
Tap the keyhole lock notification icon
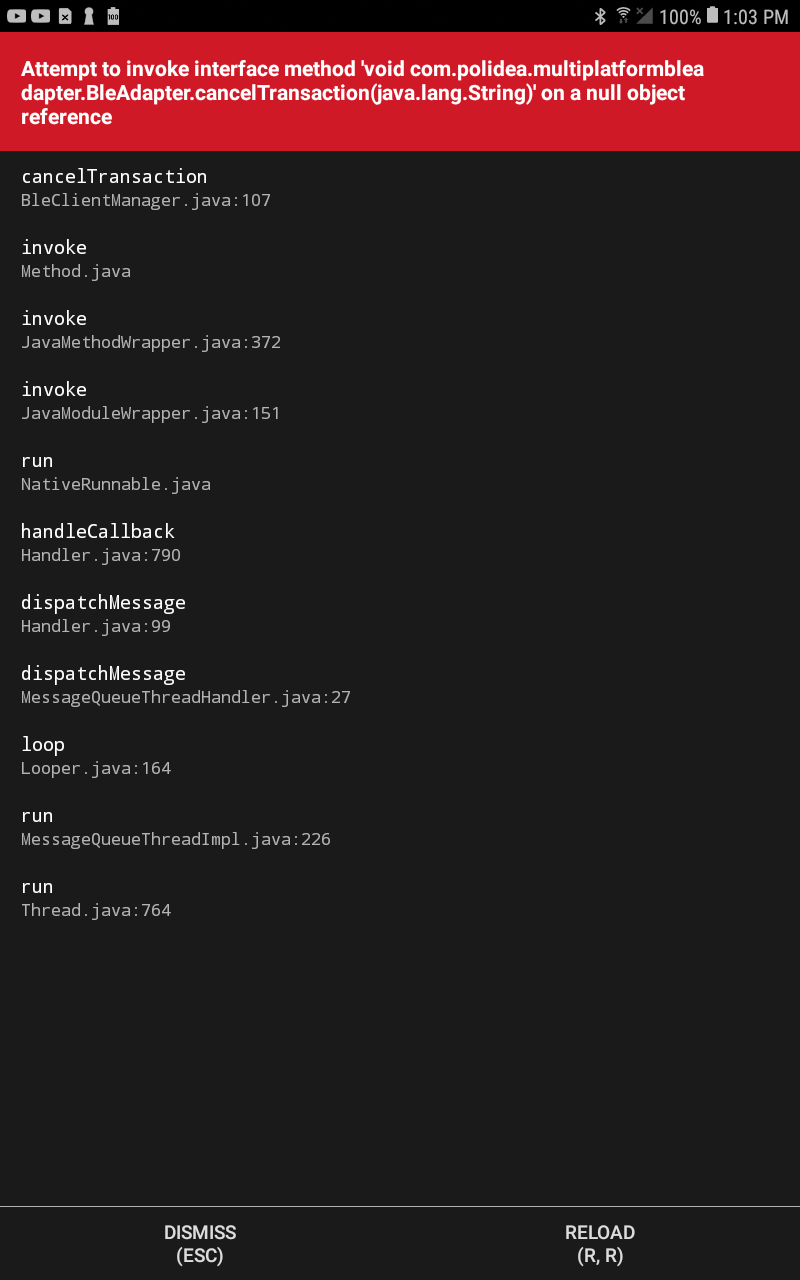point(89,16)
